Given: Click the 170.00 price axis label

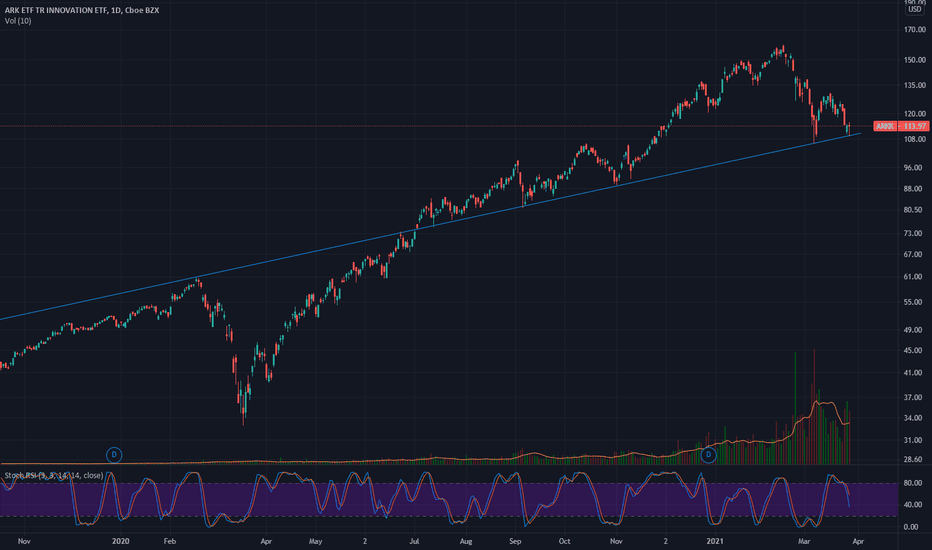Looking at the screenshot, I should pyautogui.click(x=915, y=30).
